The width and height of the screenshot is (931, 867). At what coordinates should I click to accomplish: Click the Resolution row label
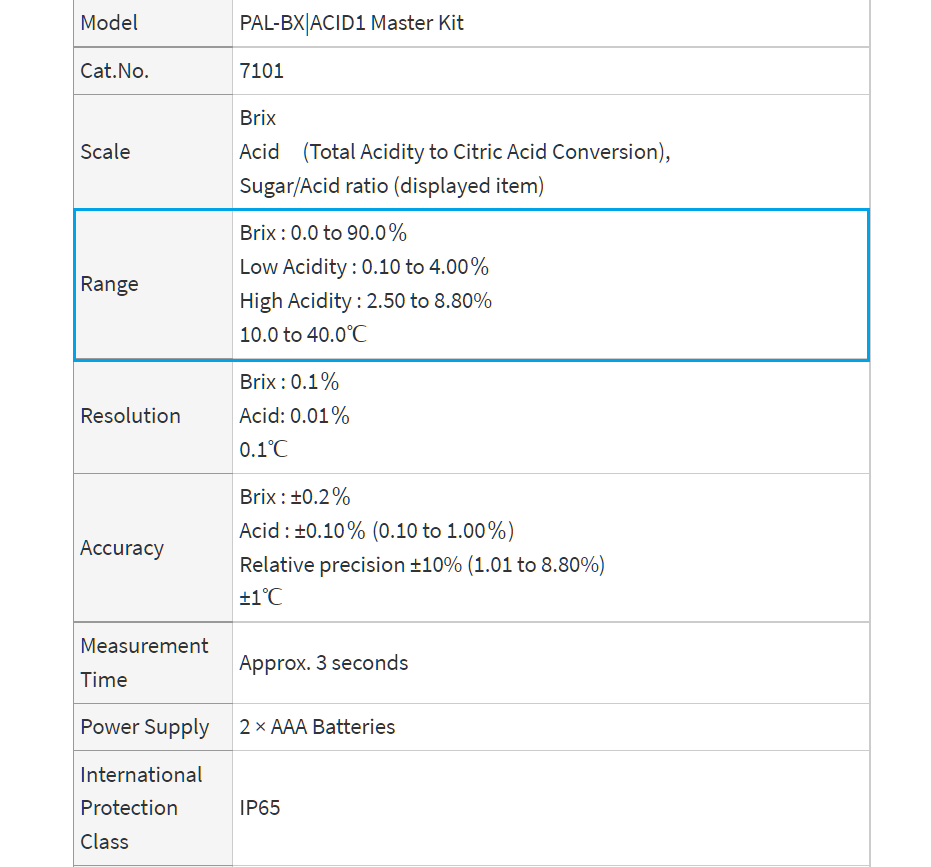coord(130,416)
